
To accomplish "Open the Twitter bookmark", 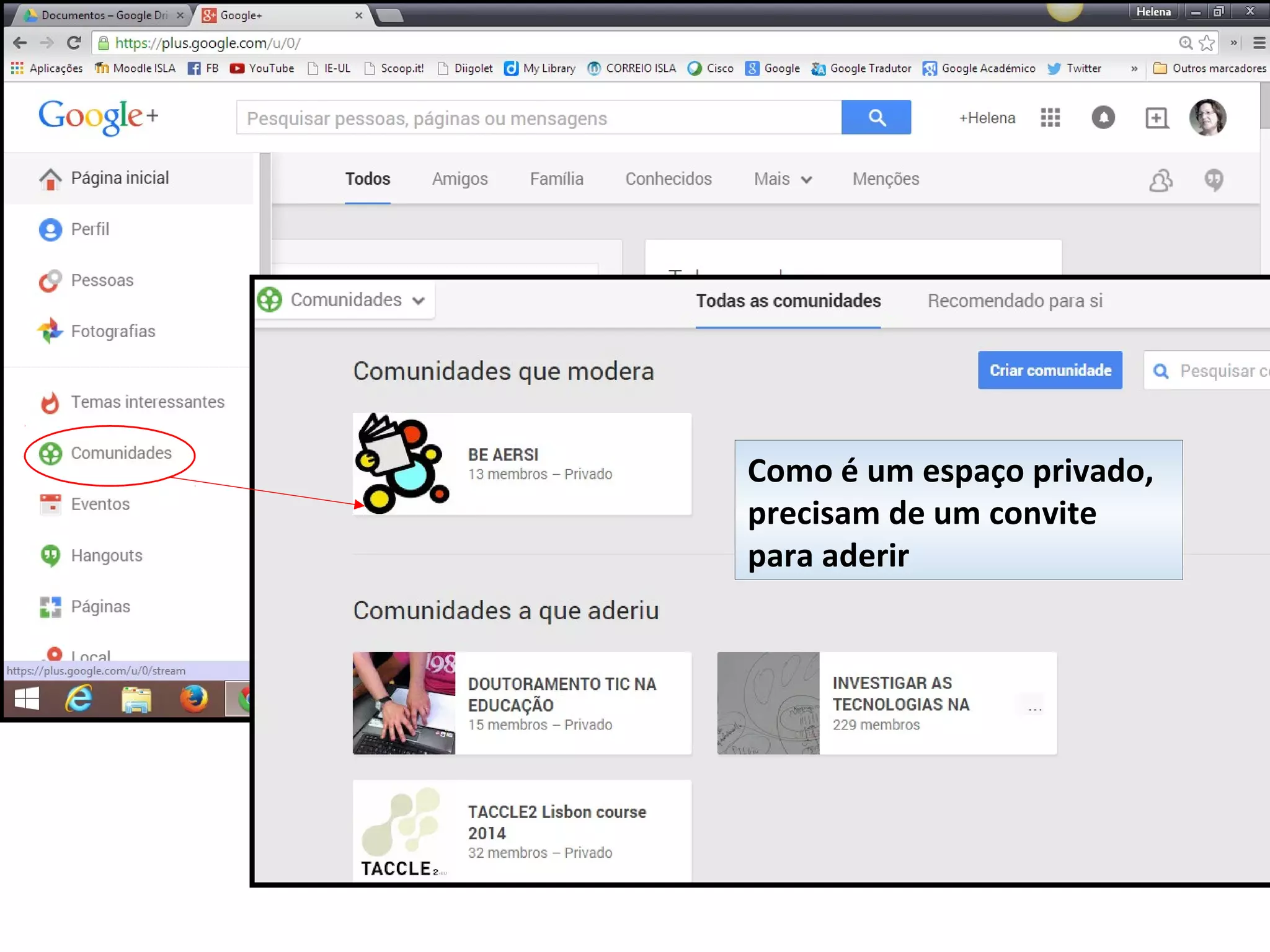I will [1074, 68].
